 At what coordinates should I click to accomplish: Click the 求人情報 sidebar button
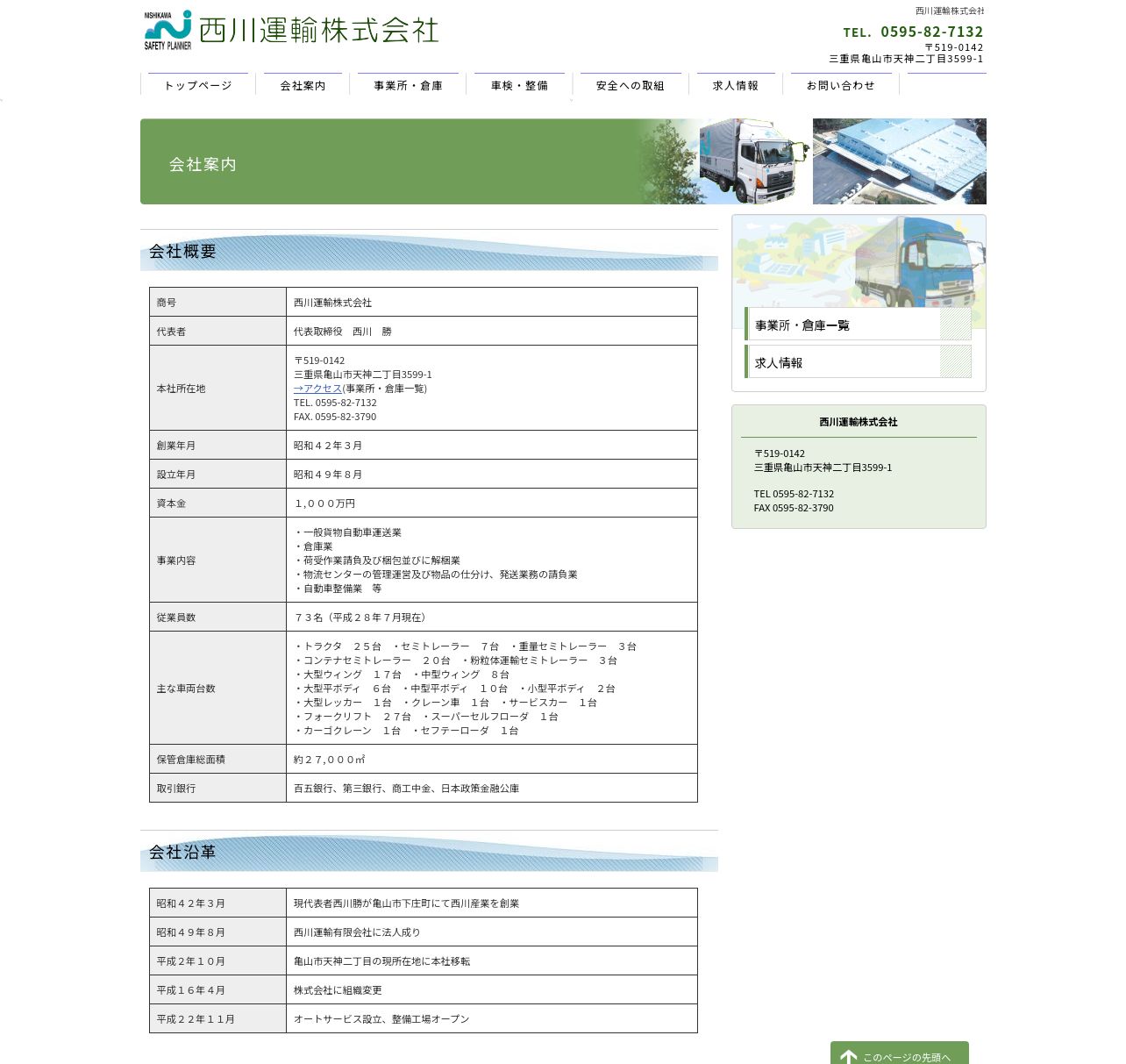coord(859,362)
